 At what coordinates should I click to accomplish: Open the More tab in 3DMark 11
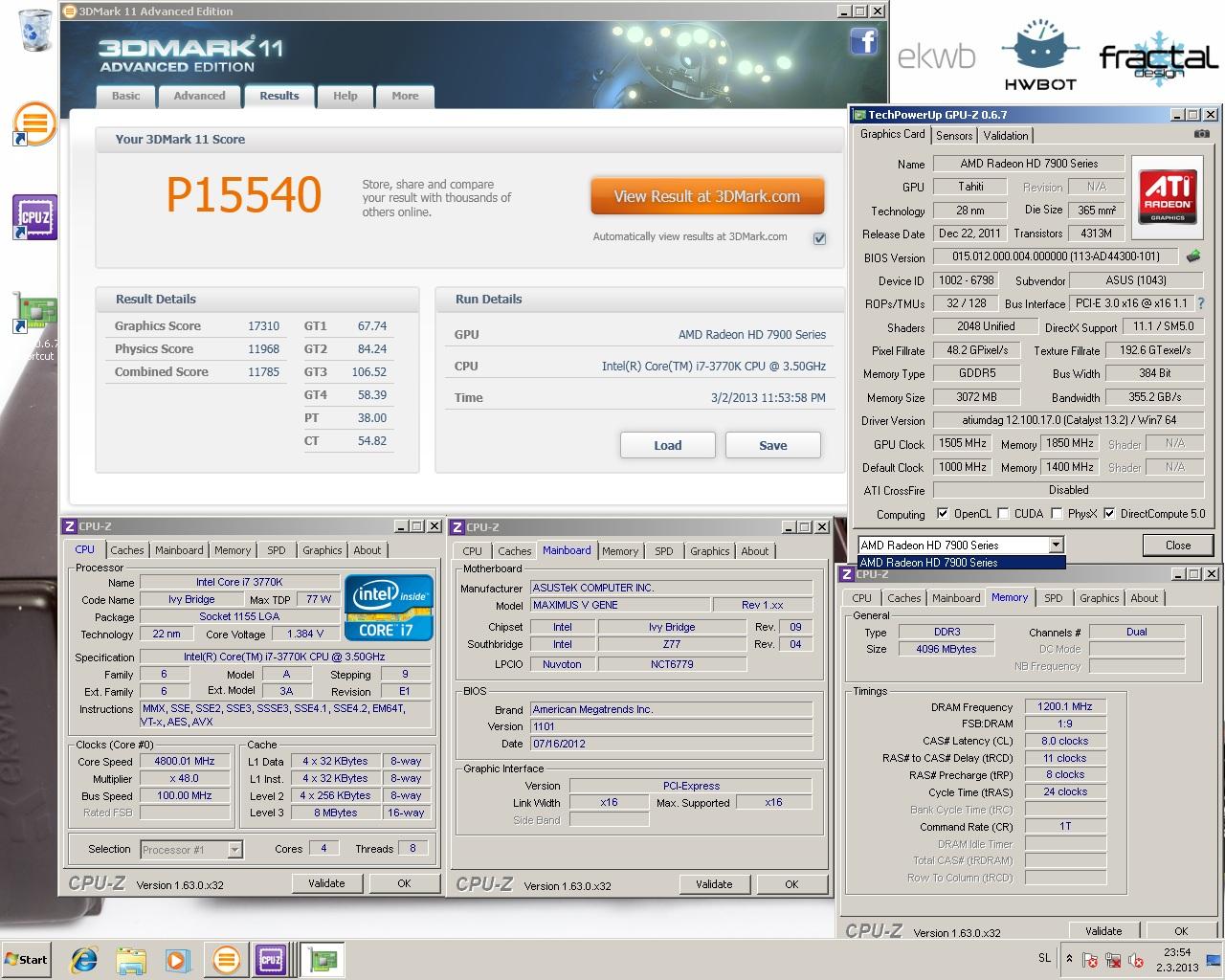(x=405, y=96)
